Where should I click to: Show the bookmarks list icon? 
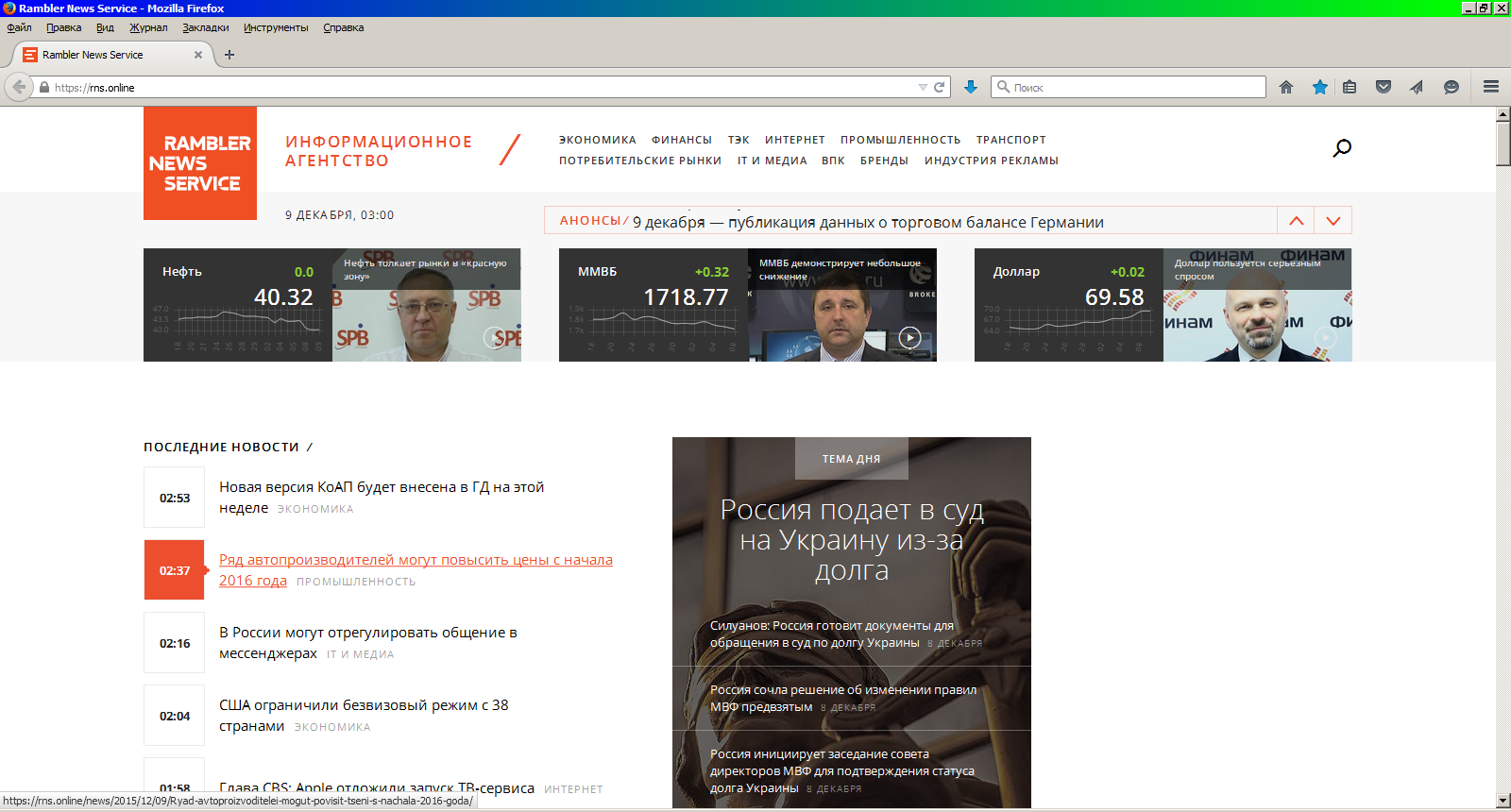coord(1350,87)
